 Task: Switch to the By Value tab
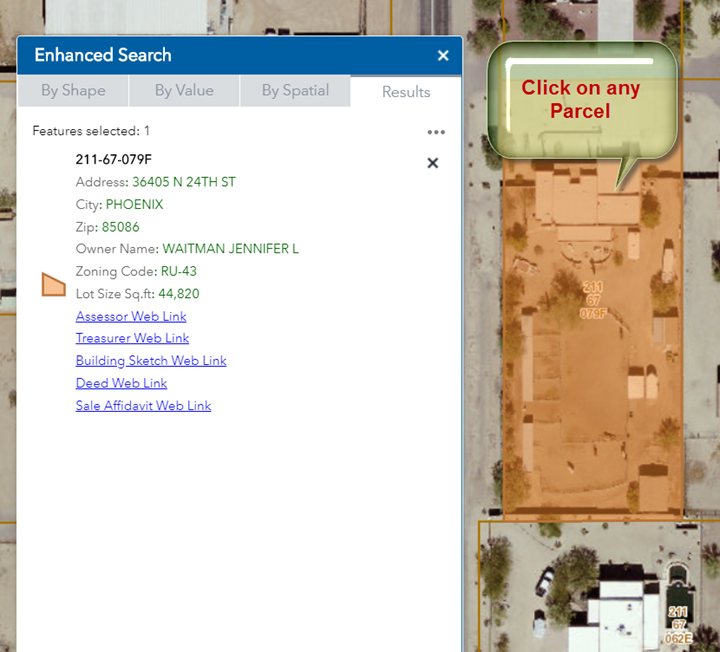[184, 91]
